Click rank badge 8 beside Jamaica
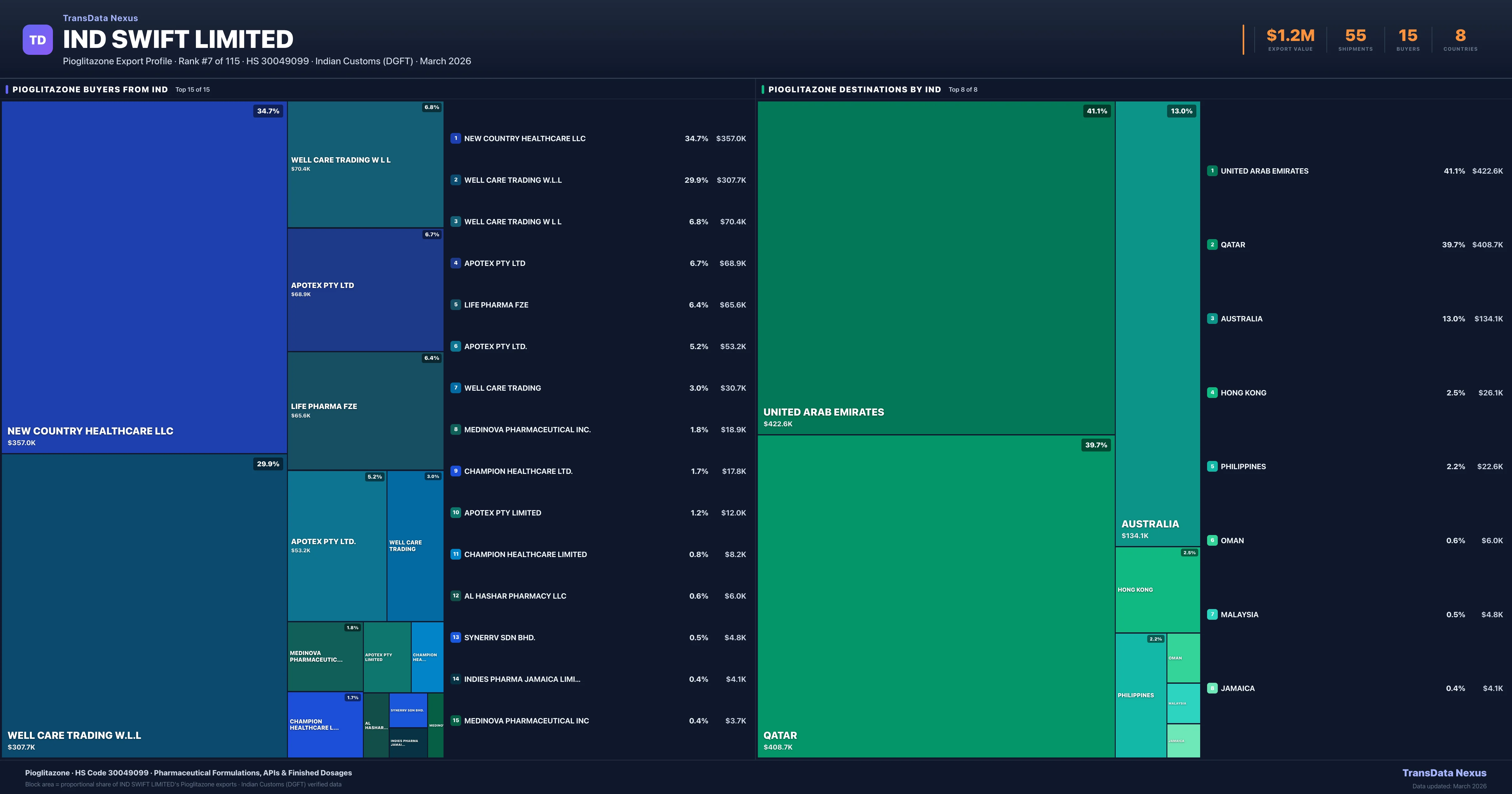Image resolution: width=1512 pixels, height=794 pixels. pos(1212,688)
